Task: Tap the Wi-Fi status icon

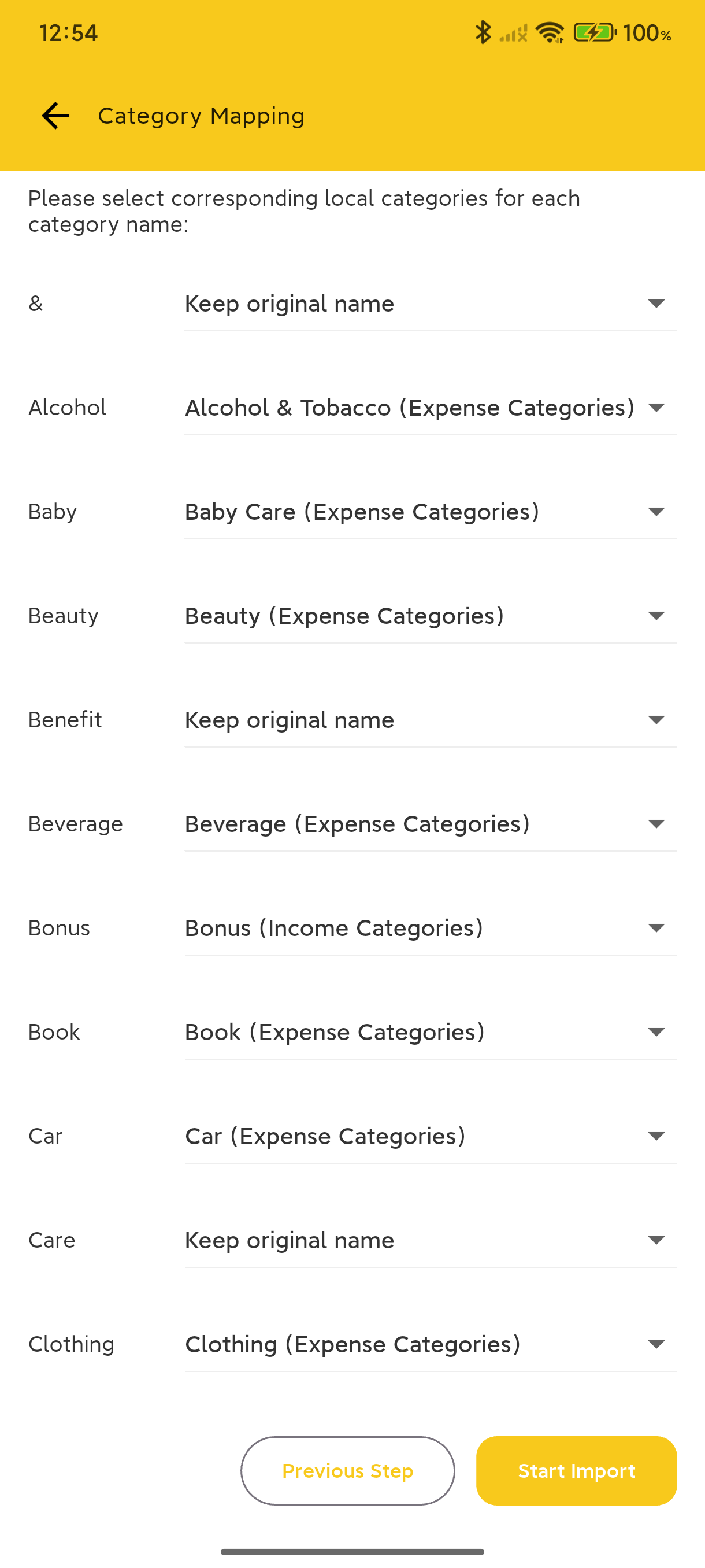Action: [x=550, y=34]
